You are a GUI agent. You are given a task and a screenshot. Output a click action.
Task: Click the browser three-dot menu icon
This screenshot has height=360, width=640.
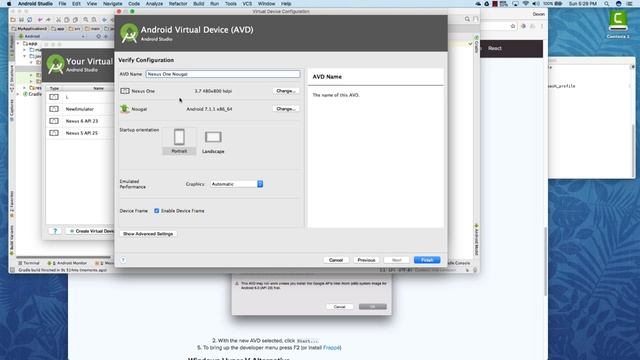[542, 26]
